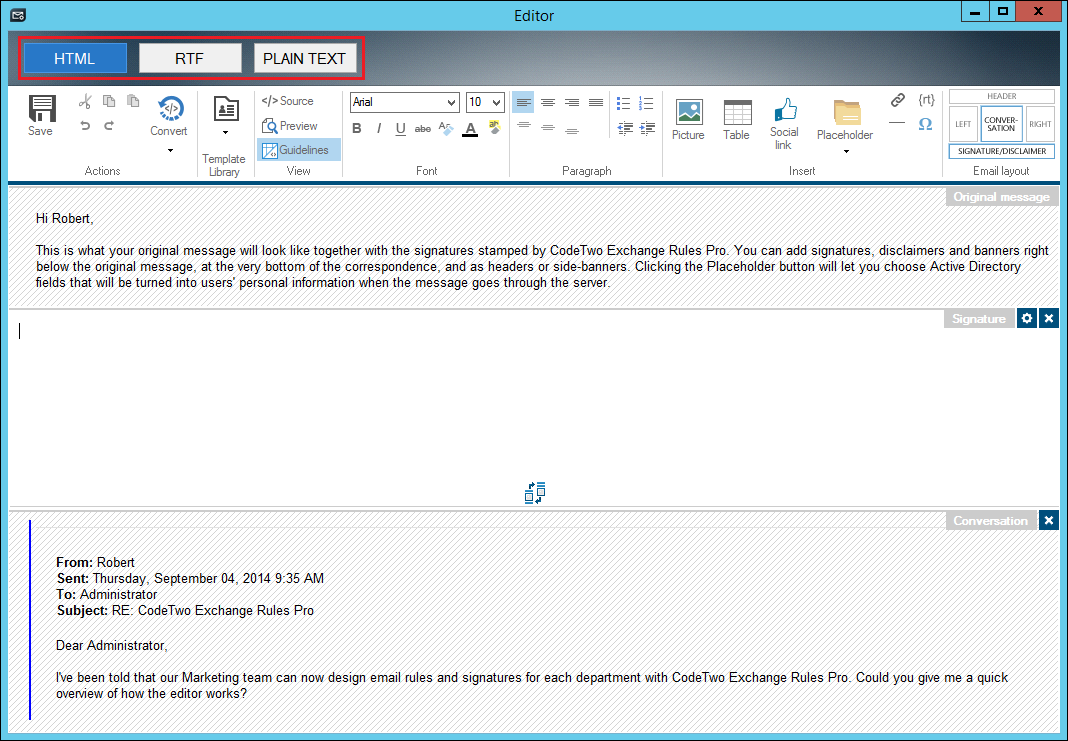Switch to the HTML format tab

75,59
